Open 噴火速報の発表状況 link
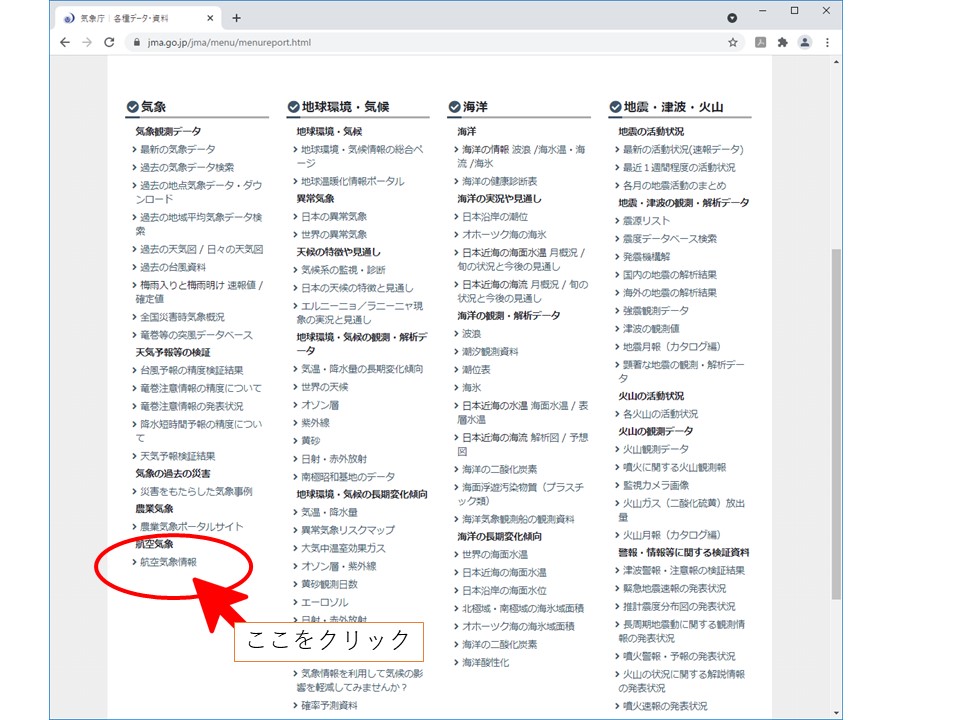The height and width of the screenshot is (720, 960). (665, 706)
